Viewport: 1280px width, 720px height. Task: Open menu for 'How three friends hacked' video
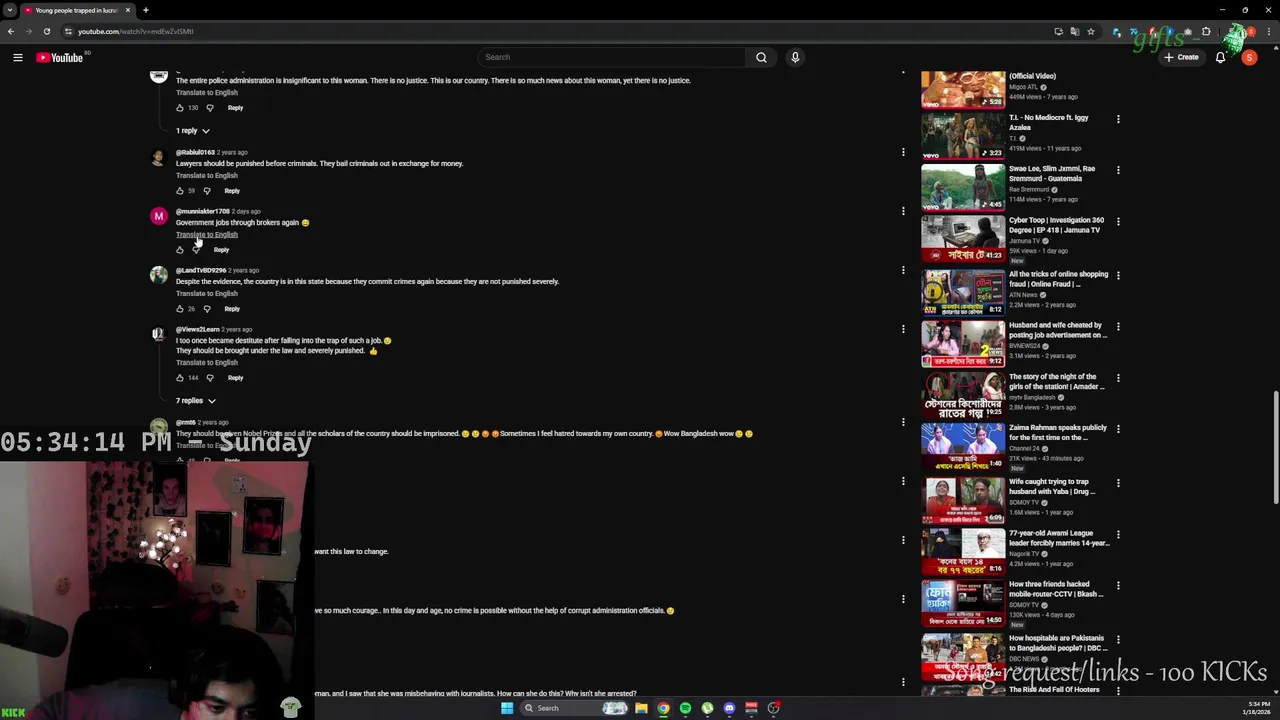[1118, 585]
